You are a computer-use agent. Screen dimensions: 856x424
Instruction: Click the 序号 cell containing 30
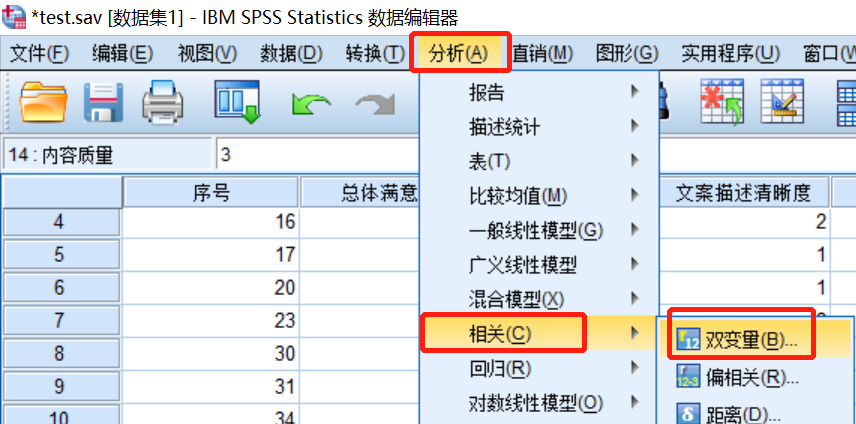[x=211, y=354]
